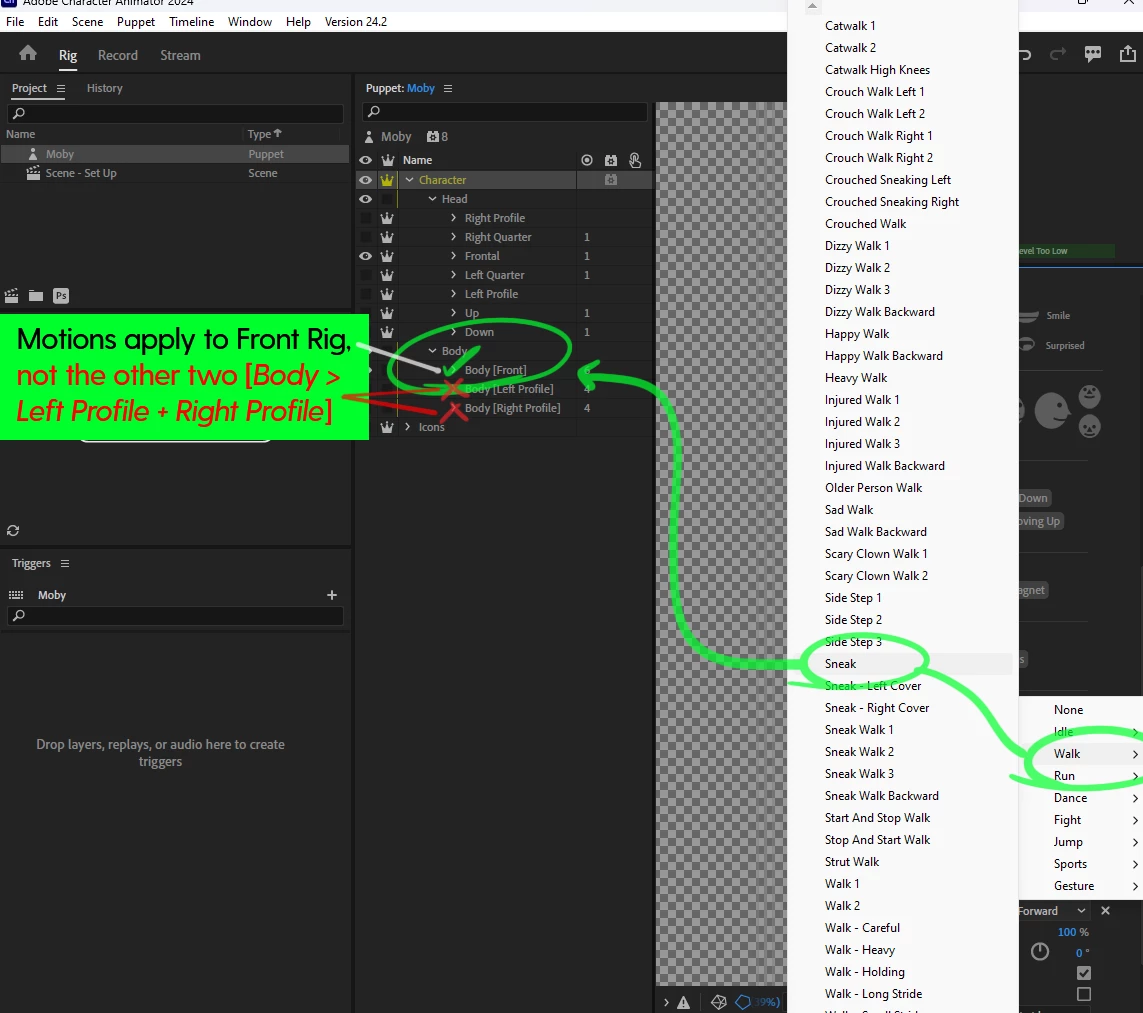
Task: Click the new folder icon in Project panel
Action: point(36,295)
